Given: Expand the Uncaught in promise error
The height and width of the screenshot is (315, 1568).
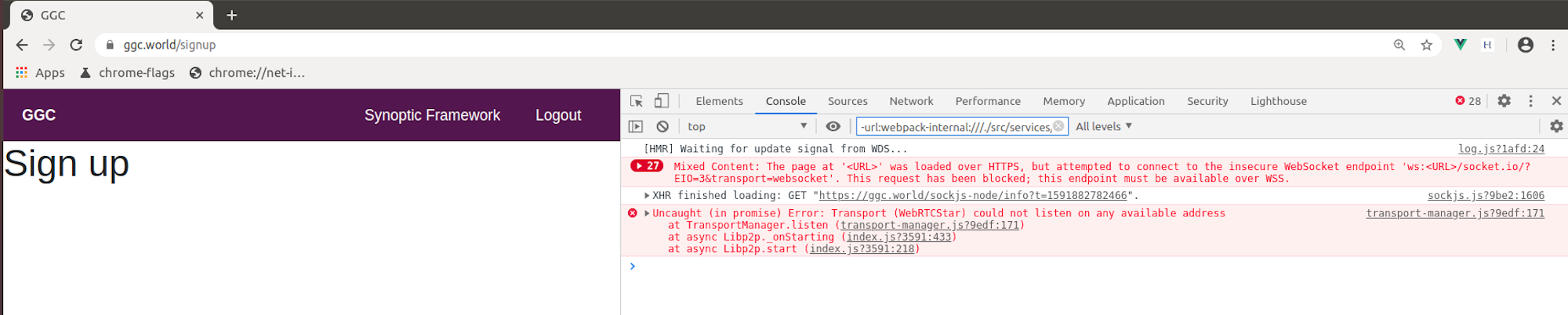Looking at the screenshot, I should tap(647, 213).
